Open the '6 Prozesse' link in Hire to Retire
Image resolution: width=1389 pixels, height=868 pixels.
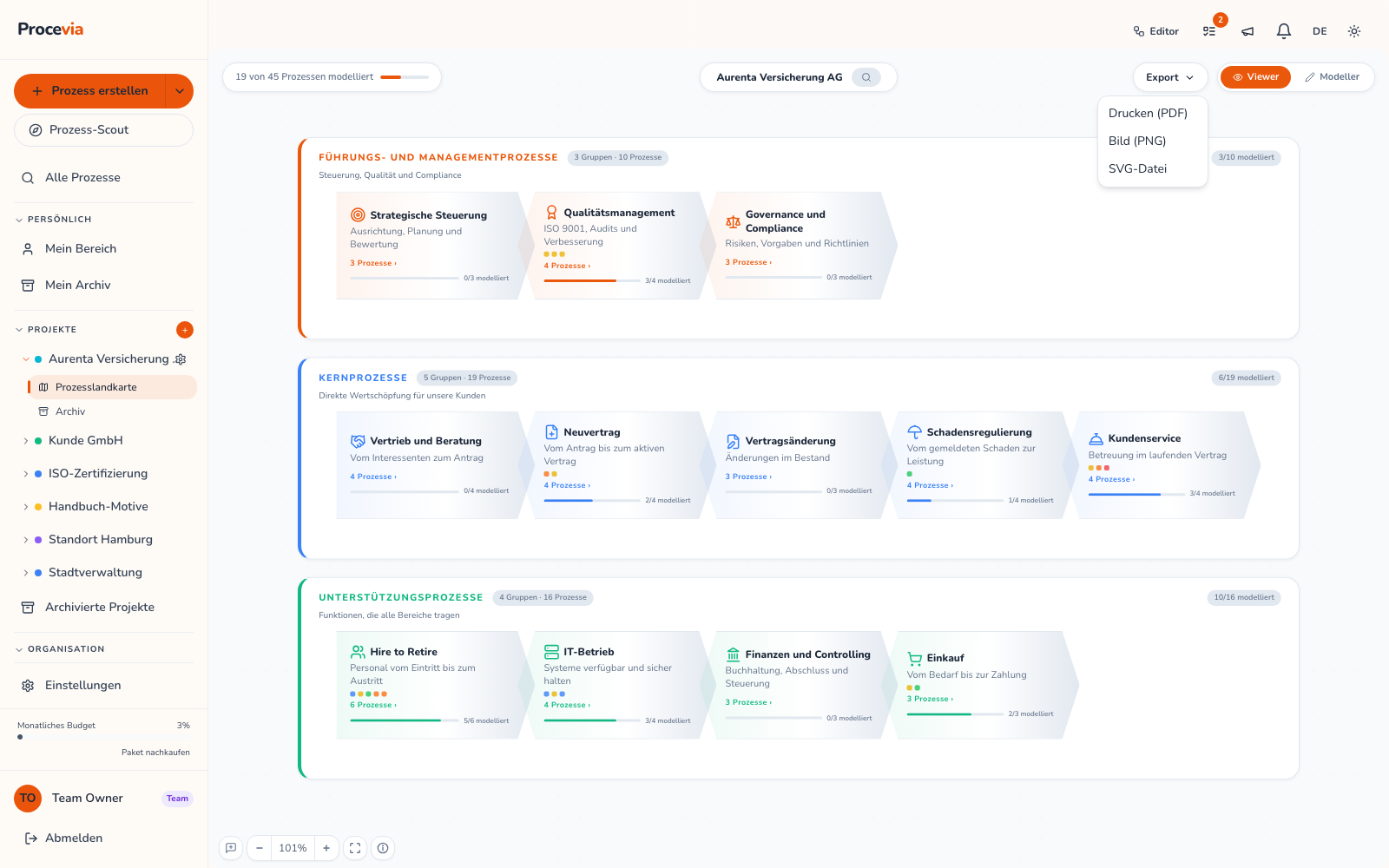(373, 705)
